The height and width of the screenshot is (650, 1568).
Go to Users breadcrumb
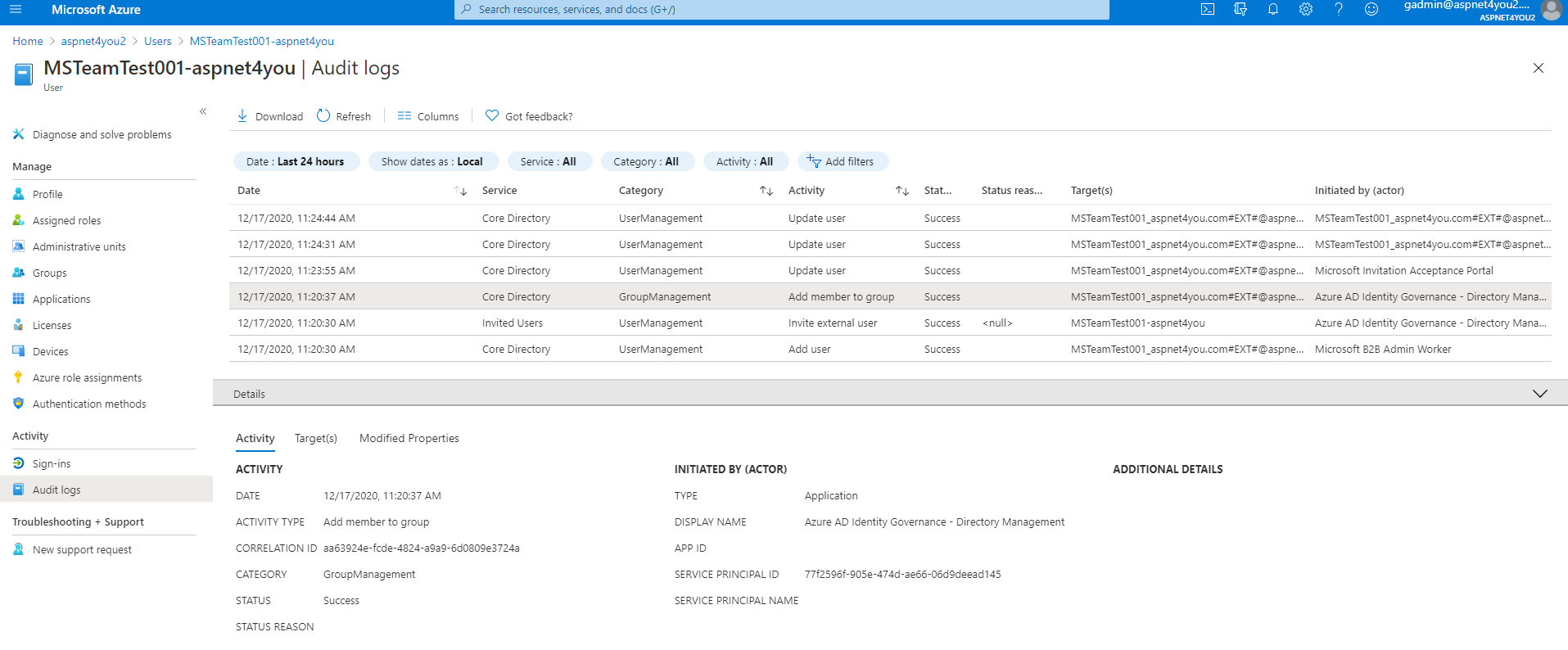158,41
